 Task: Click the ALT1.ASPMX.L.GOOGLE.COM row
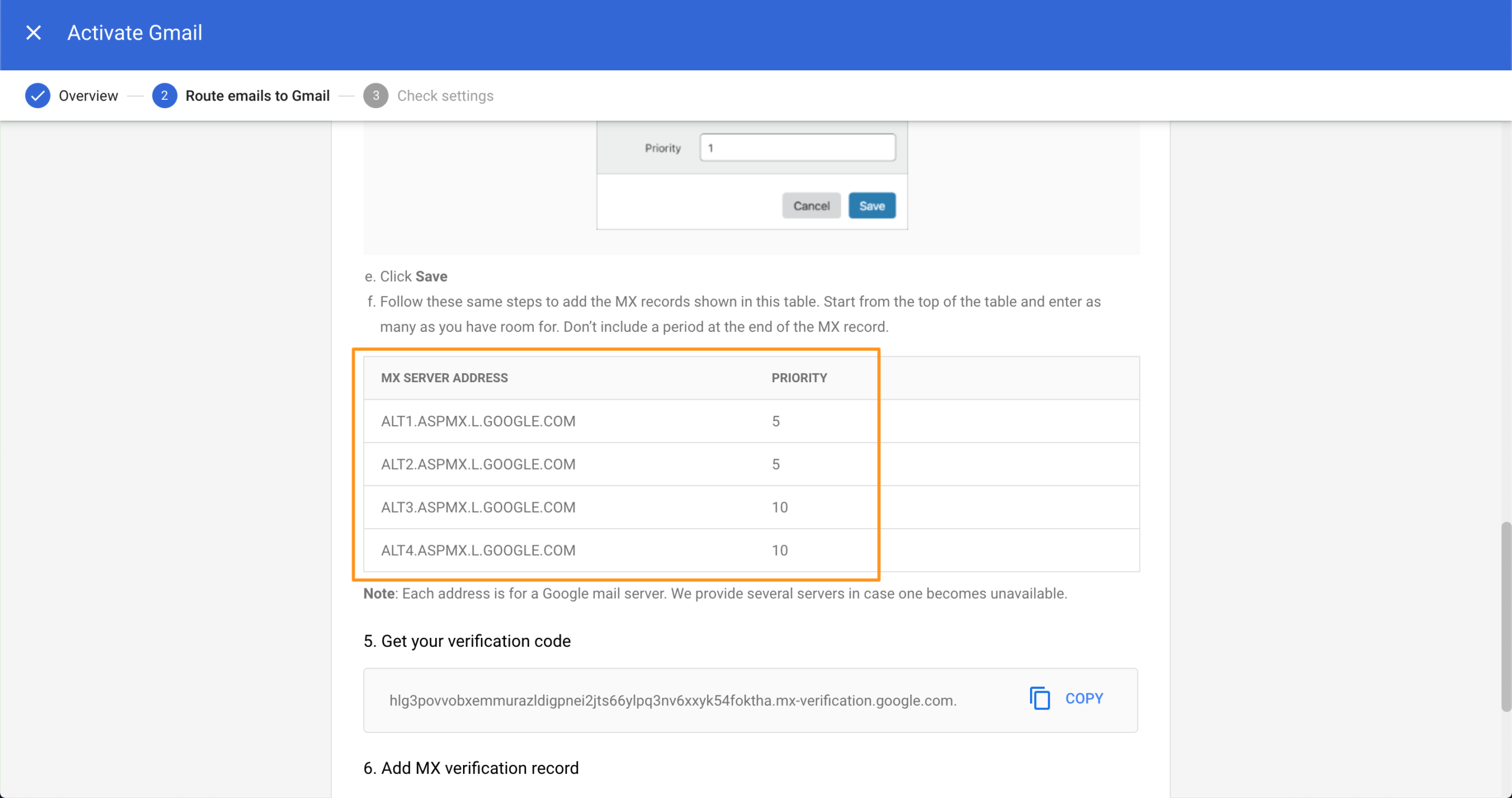[x=478, y=421]
